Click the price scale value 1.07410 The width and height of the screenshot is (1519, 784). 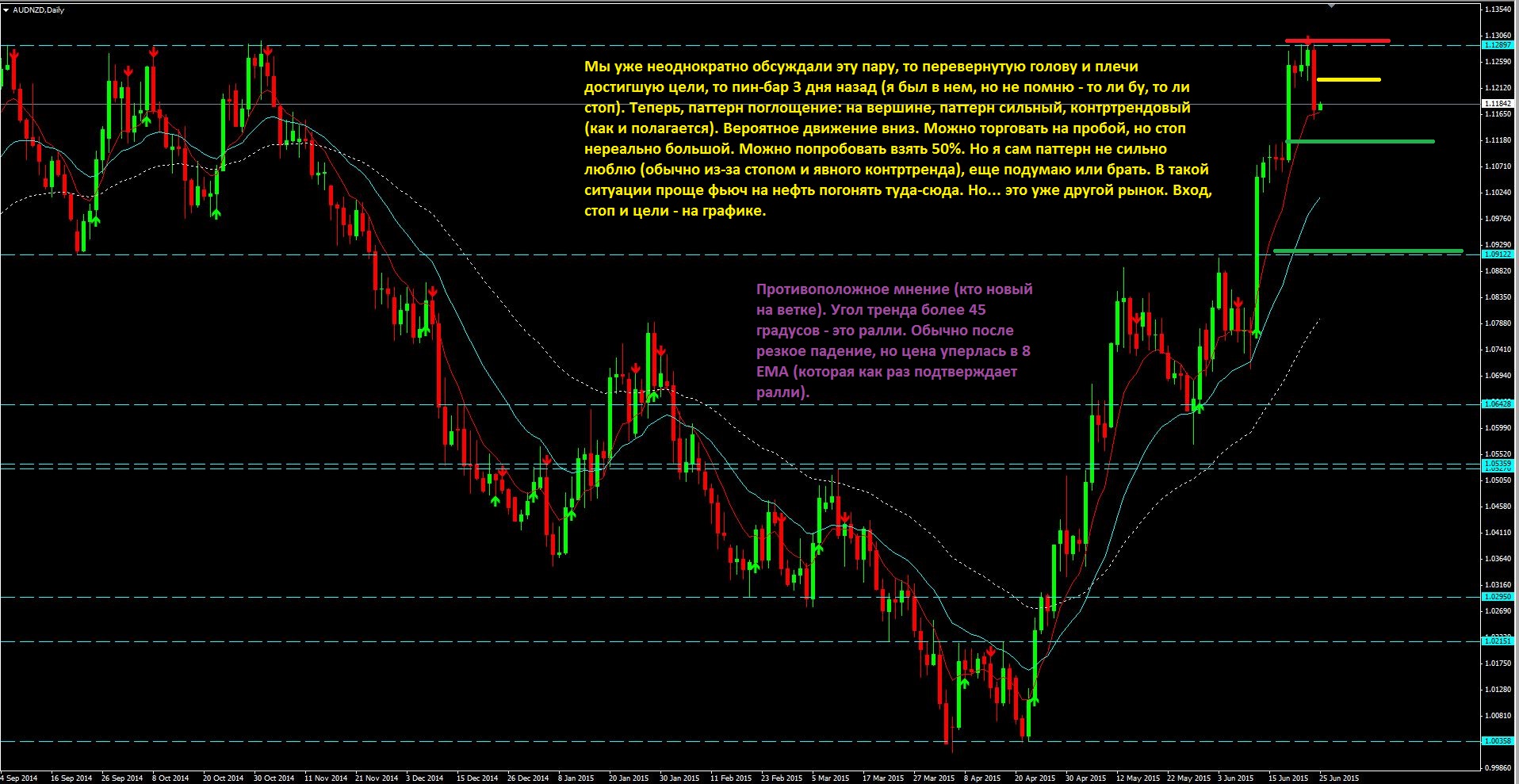(1498, 350)
